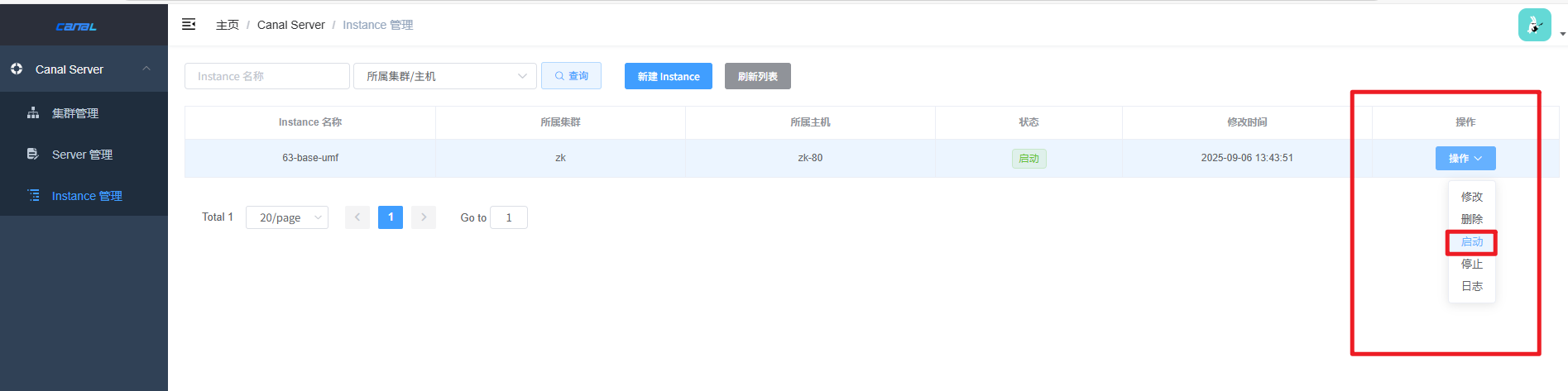Click the Instance 名称 column header

310,122
